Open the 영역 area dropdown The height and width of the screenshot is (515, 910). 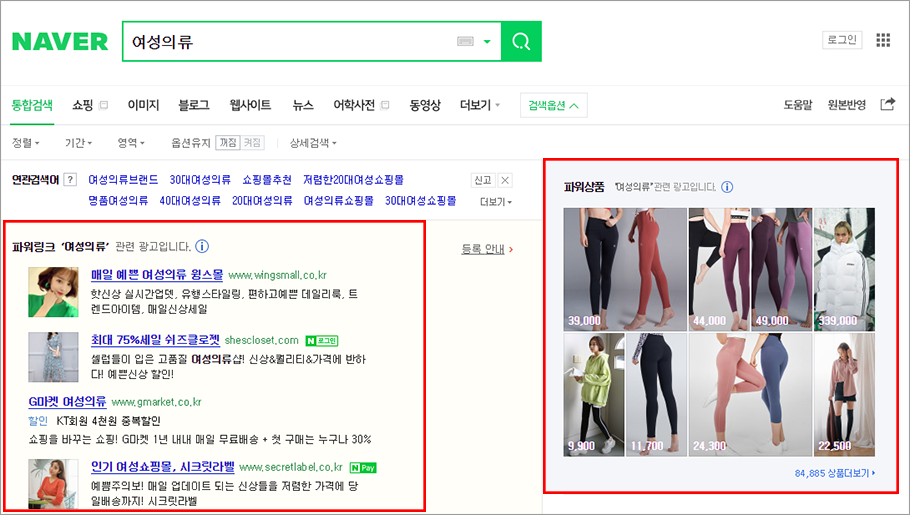131,143
